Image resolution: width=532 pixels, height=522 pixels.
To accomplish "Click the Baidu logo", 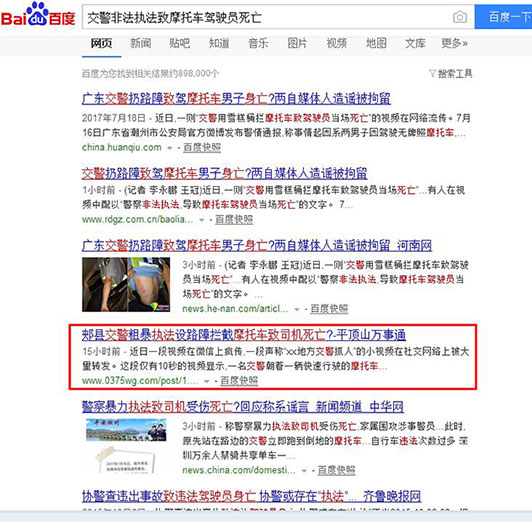I will tap(38, 15).
